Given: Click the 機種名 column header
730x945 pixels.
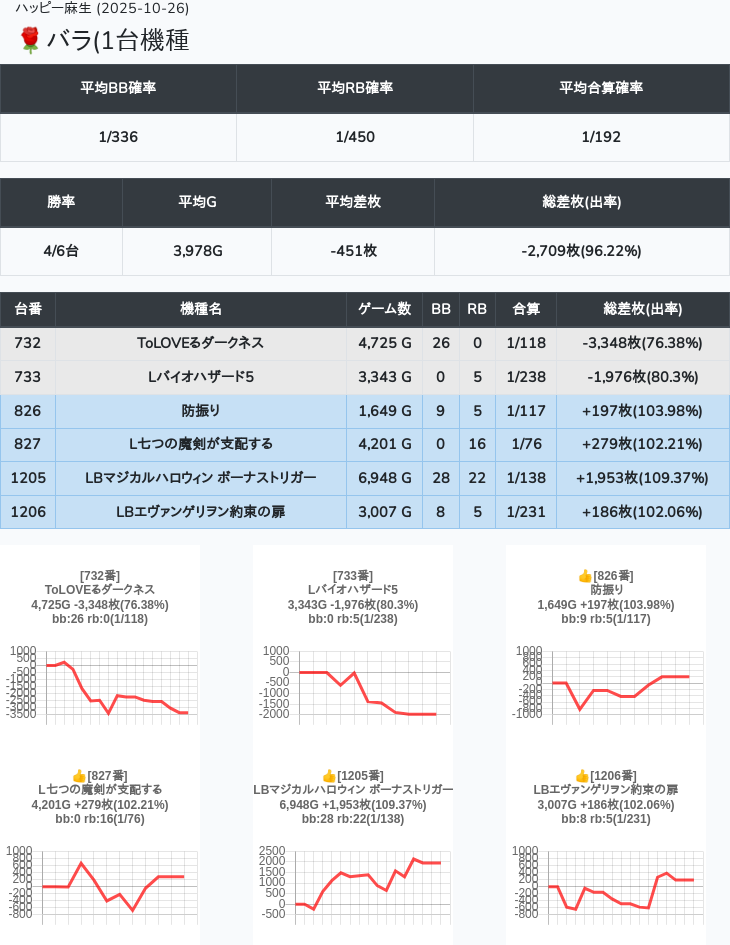Looking at the screenshot, I should [200, 309].
